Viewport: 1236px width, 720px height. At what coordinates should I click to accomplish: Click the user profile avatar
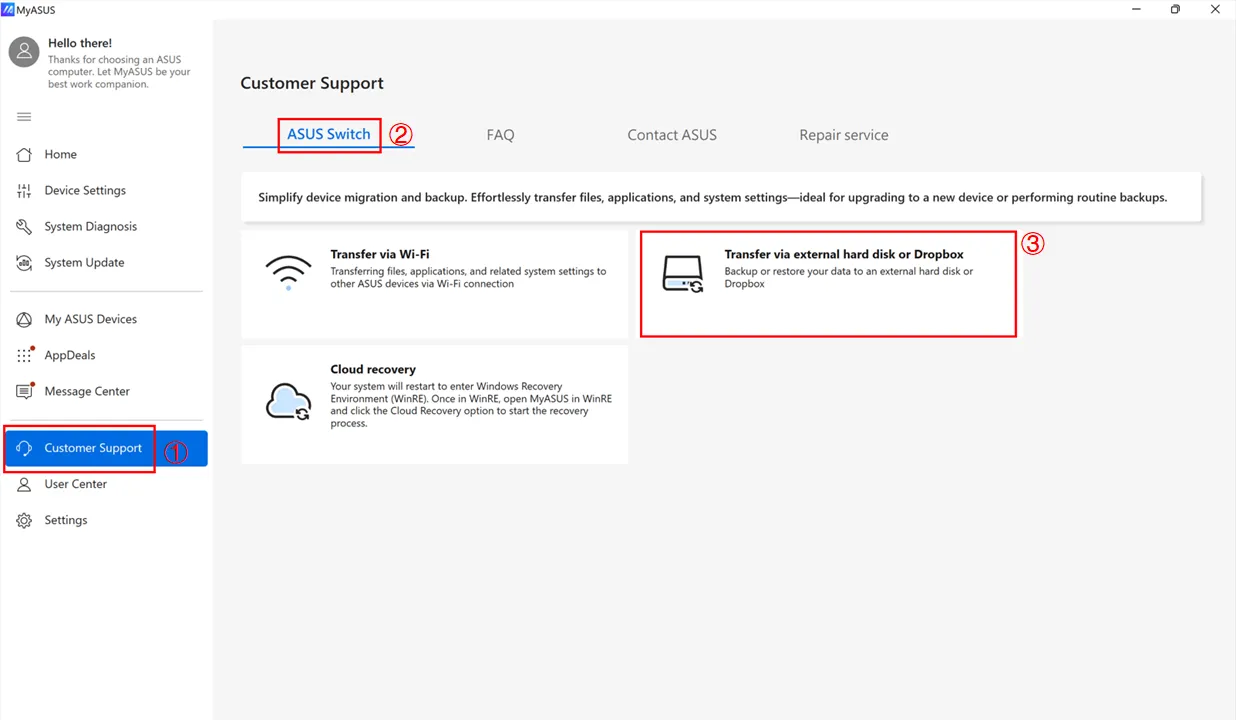click(x=23, y=50)
